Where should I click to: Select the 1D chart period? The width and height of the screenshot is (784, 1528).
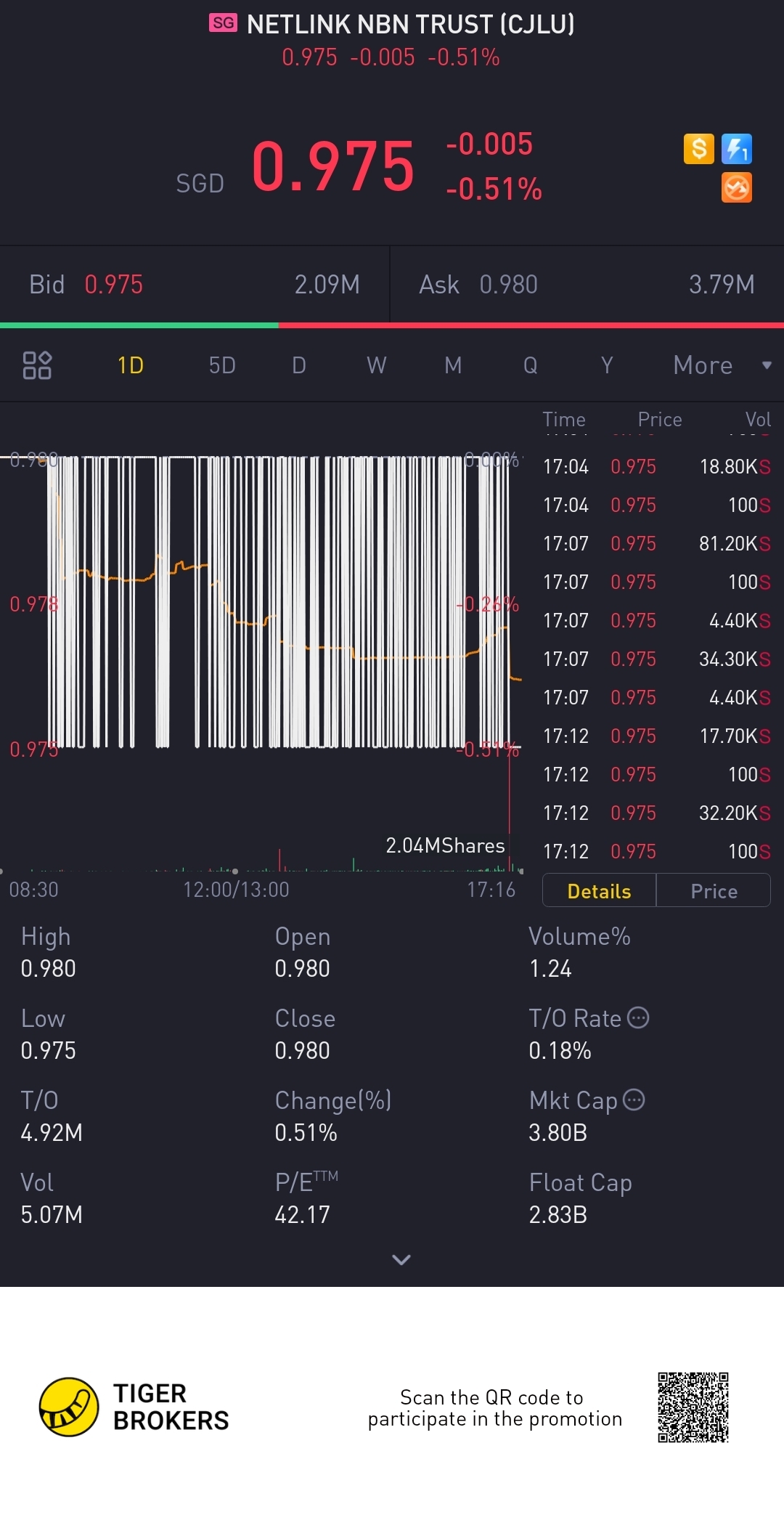point(131,365)
